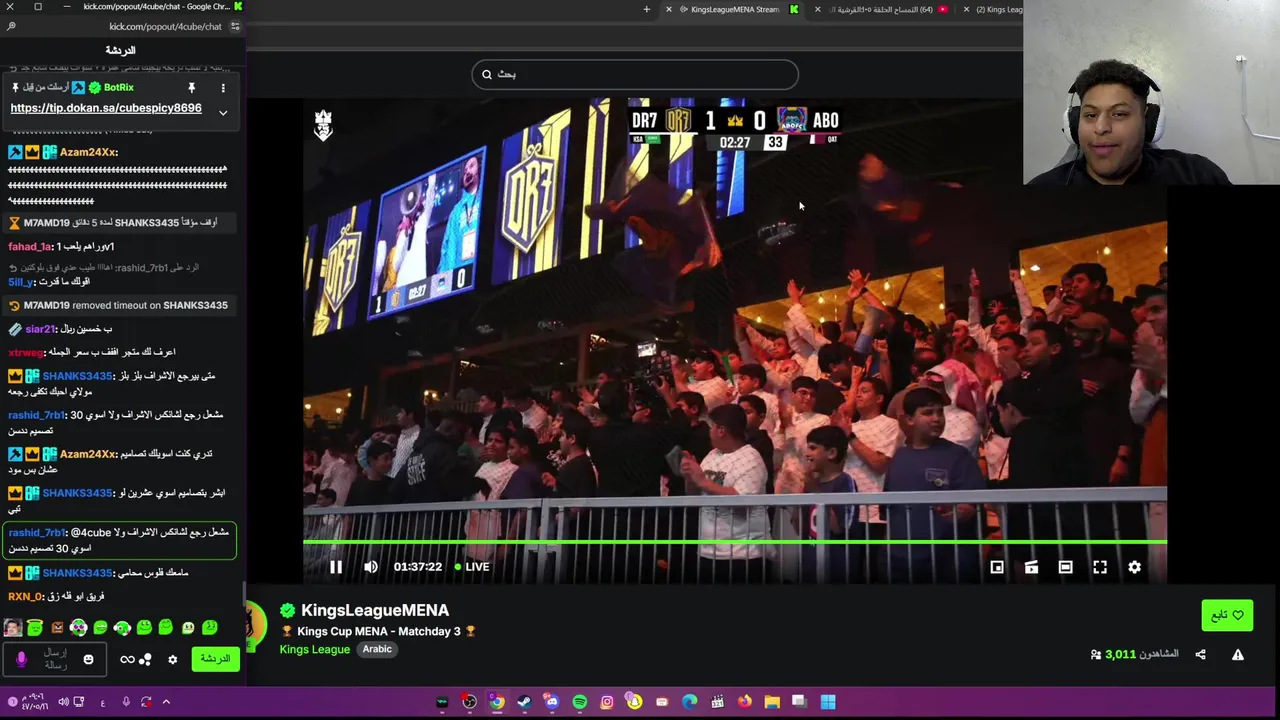Click the infinity icon in chat bar
Viewport: 1280px width, 720px height.
pos(127,659)
